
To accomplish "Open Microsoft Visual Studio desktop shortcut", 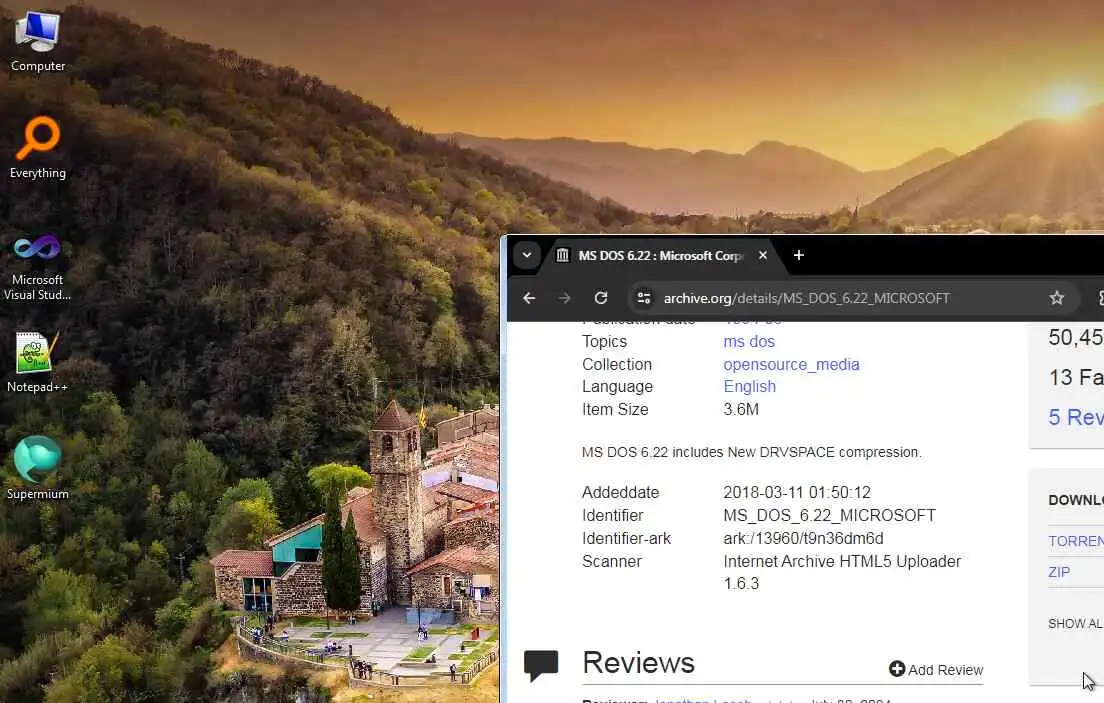I will click(37, 266).
